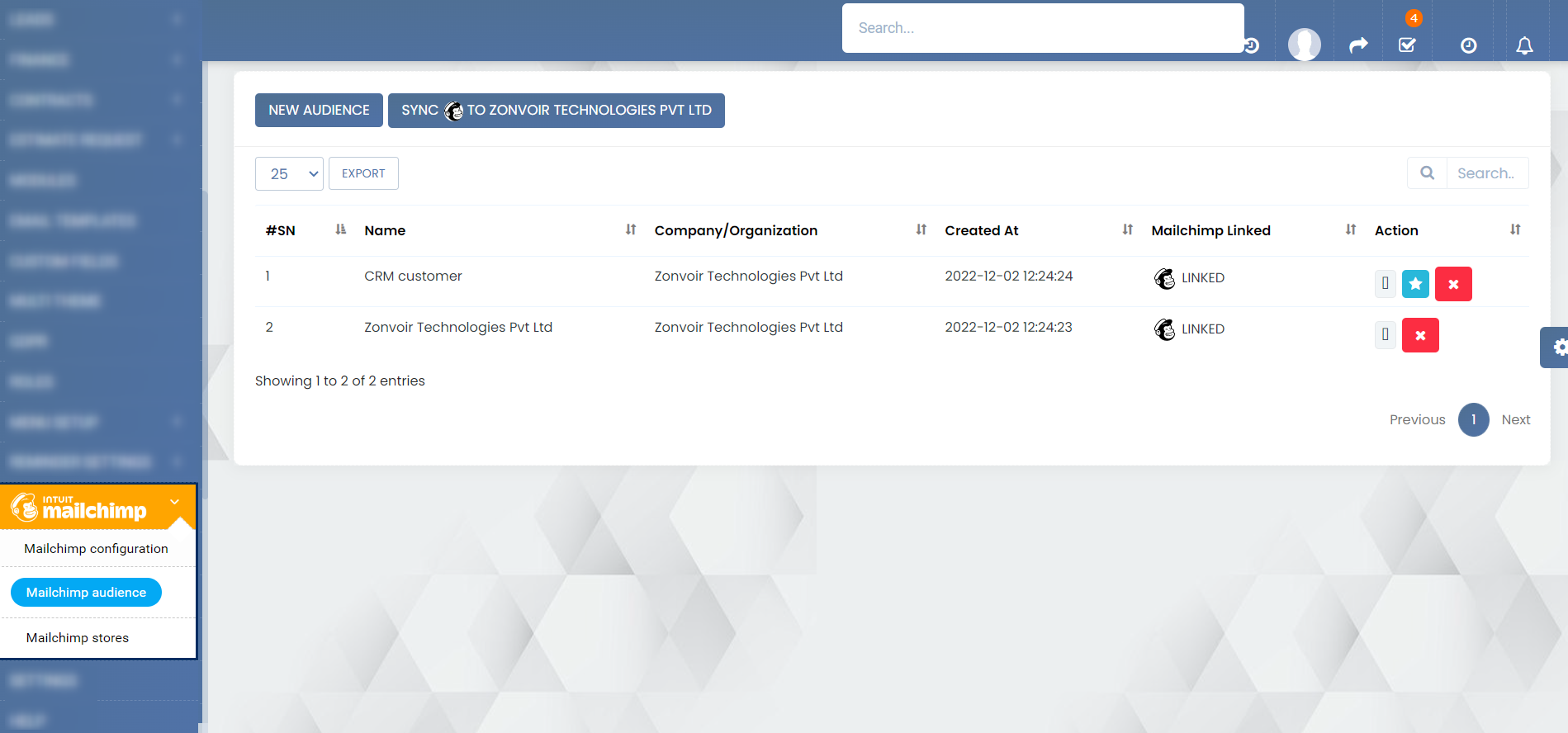Click LINKED status in Zonvoir Technologies row
The width and height of the screenshot is (1568, 733).
[x=1202, y=329]
